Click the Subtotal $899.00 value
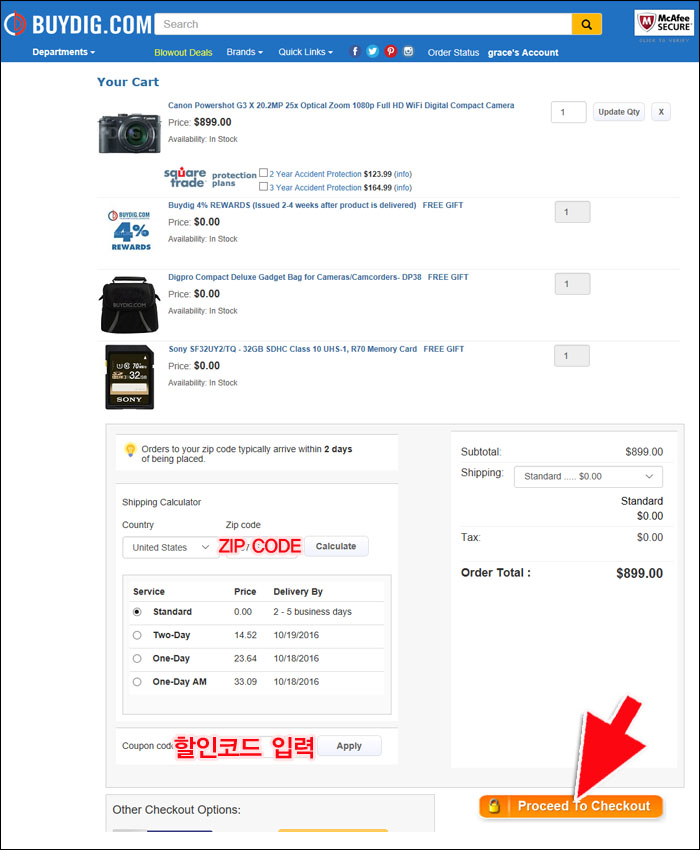700x850 pixels. pos(644,452)
